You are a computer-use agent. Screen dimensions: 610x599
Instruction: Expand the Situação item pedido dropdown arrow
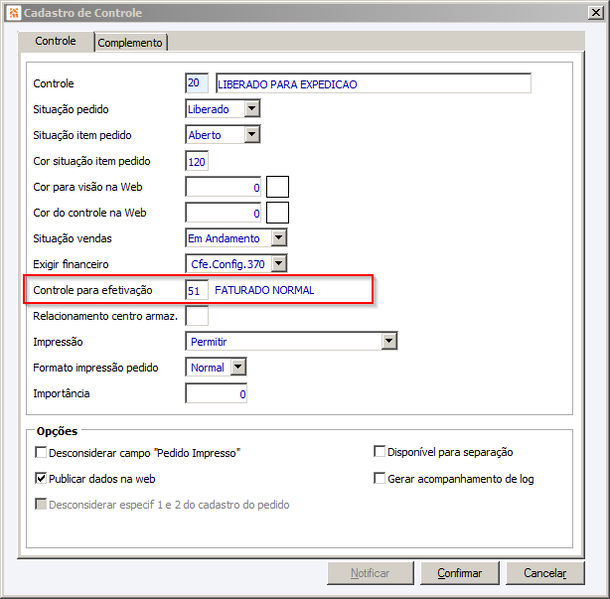pos(252,135)
